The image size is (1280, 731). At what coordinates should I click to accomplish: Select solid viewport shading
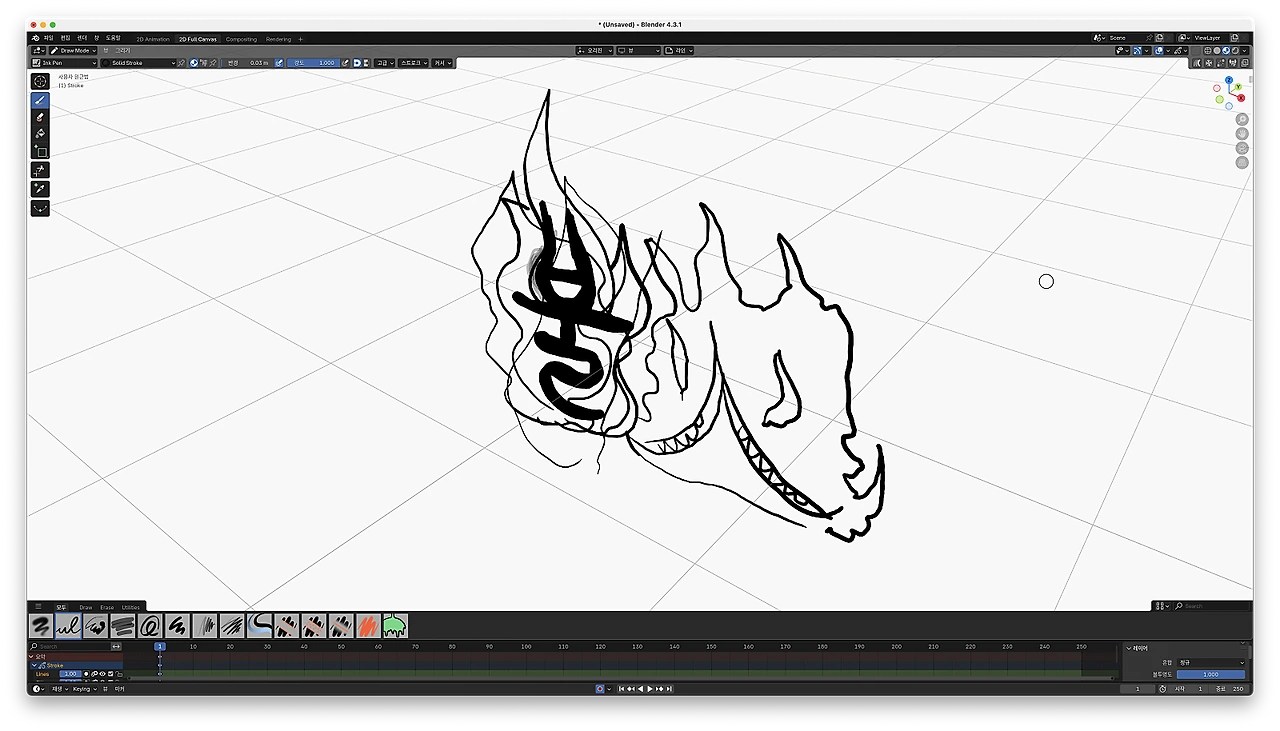click(1218, 50)
